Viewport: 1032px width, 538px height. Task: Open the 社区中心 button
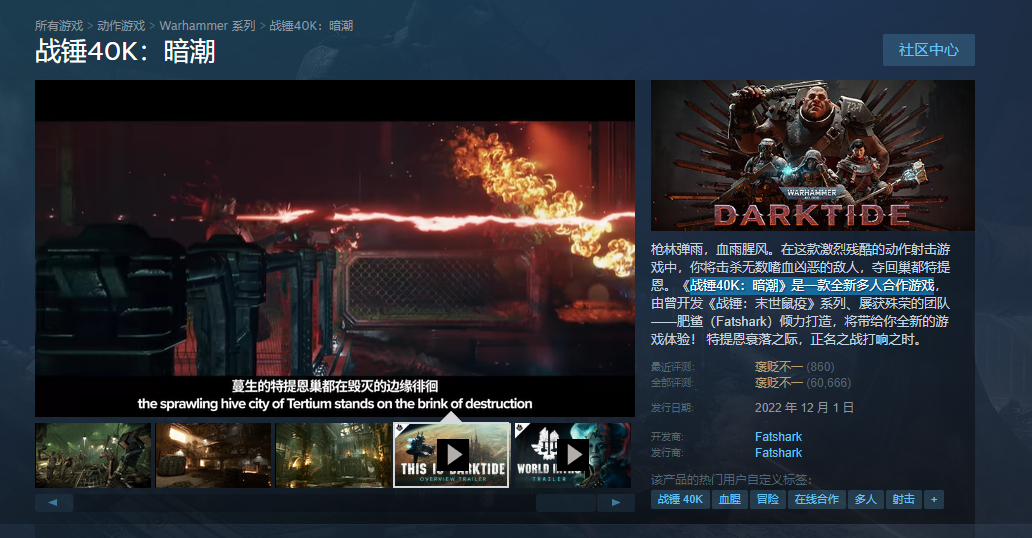[x=929, y=50]
